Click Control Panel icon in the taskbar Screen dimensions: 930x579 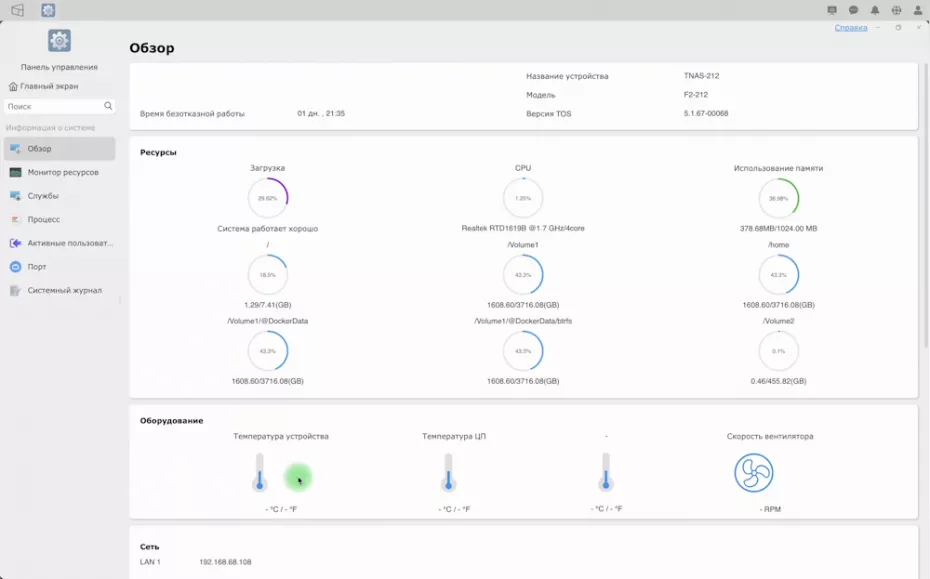tap(48, 10)
